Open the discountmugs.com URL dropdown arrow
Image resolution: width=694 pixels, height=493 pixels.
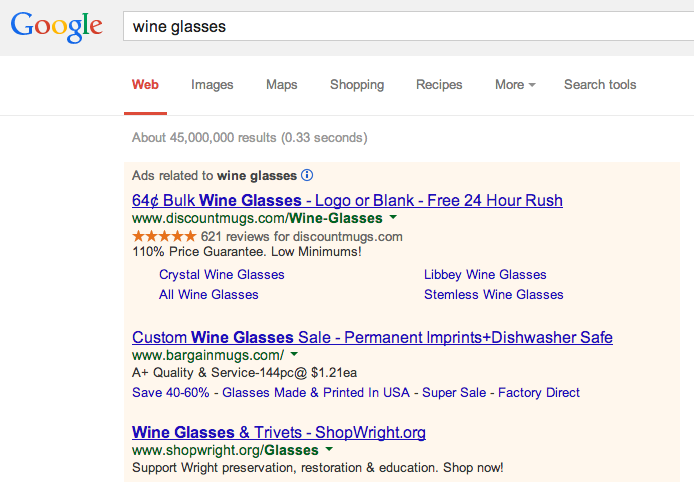tap(393, 217)
